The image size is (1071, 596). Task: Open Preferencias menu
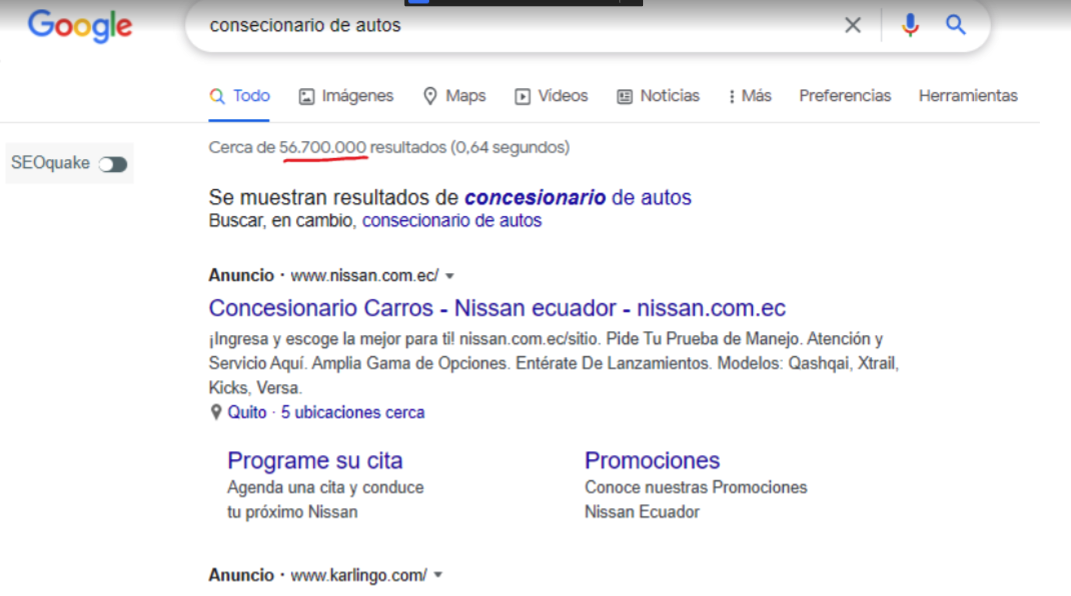pyautogui.click(x=845, y=96)
